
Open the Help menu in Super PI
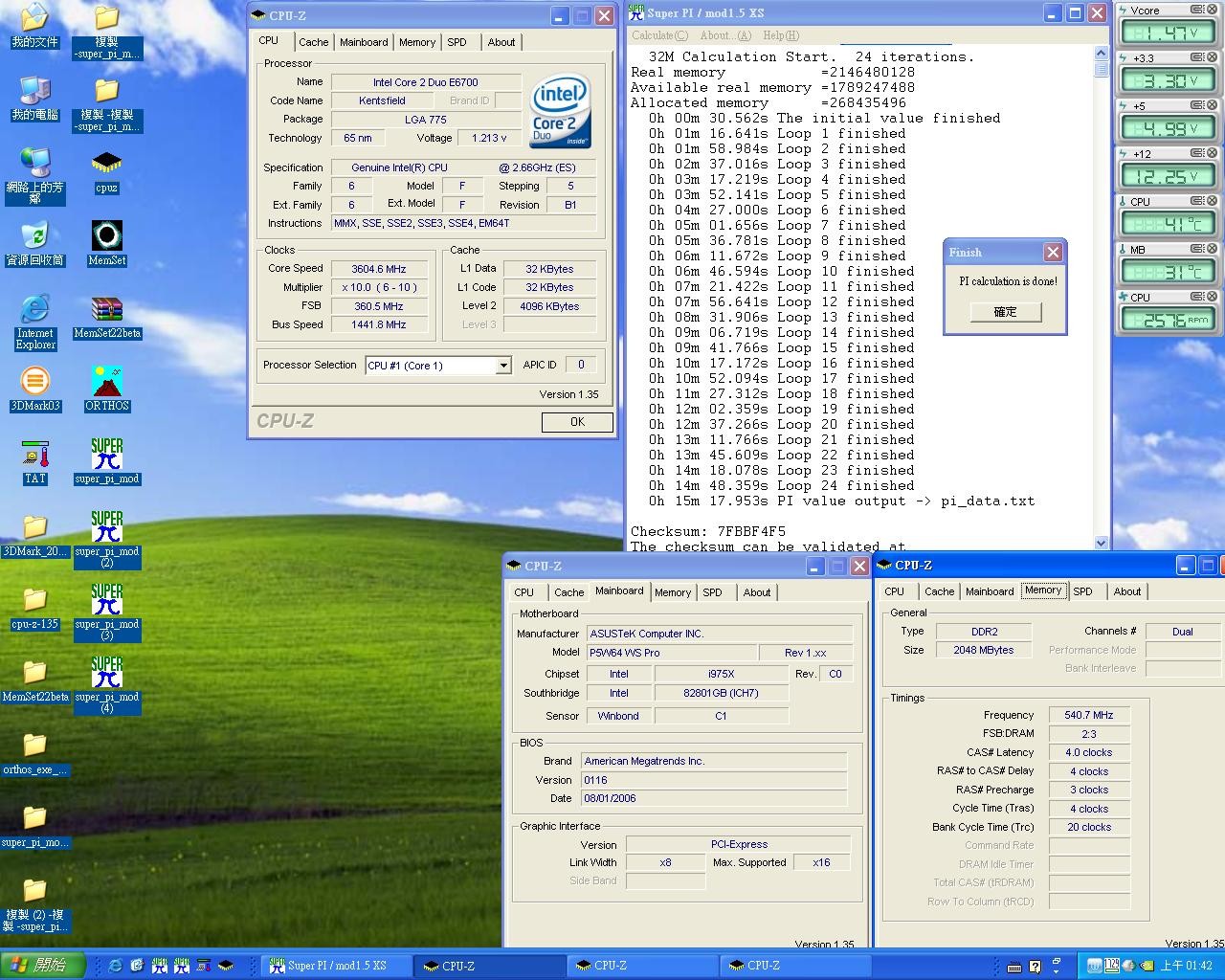pyautogui.click(x=781, y=35)
